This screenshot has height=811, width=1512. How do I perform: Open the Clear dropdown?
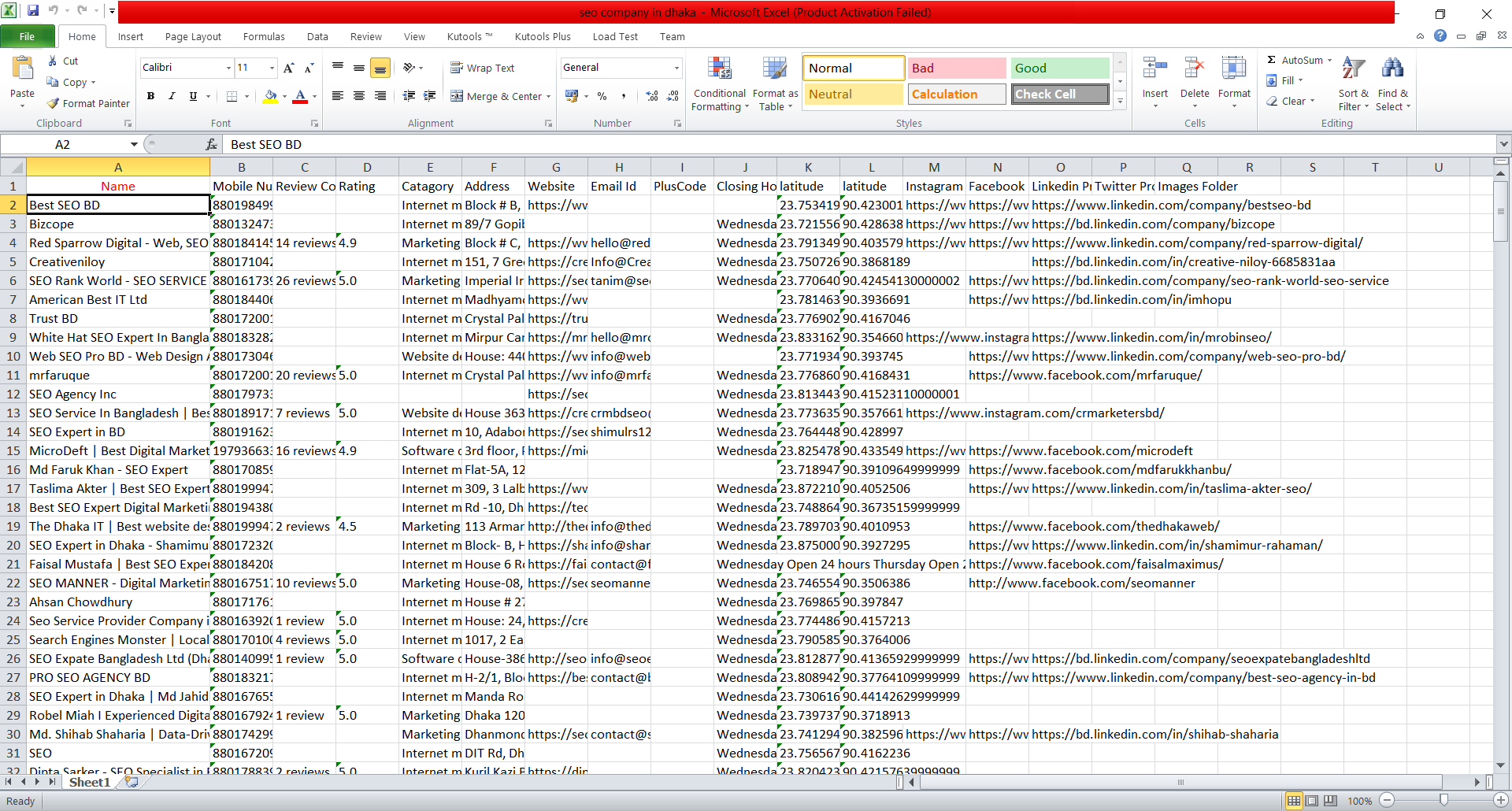tap(1291, 101)
